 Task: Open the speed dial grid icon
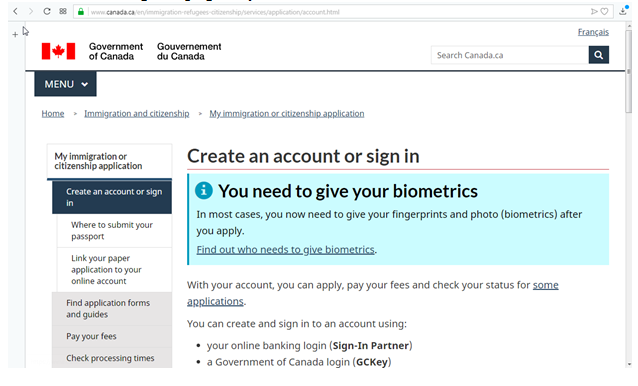point(63,11)
